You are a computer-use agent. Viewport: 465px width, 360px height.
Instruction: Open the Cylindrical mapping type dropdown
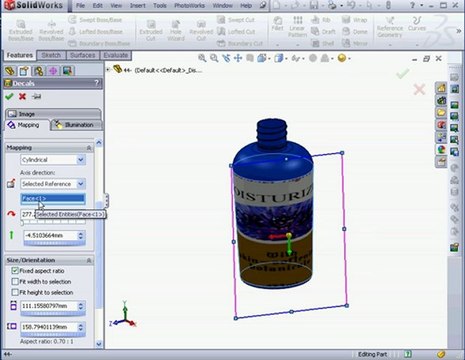(x=81, y=160)
